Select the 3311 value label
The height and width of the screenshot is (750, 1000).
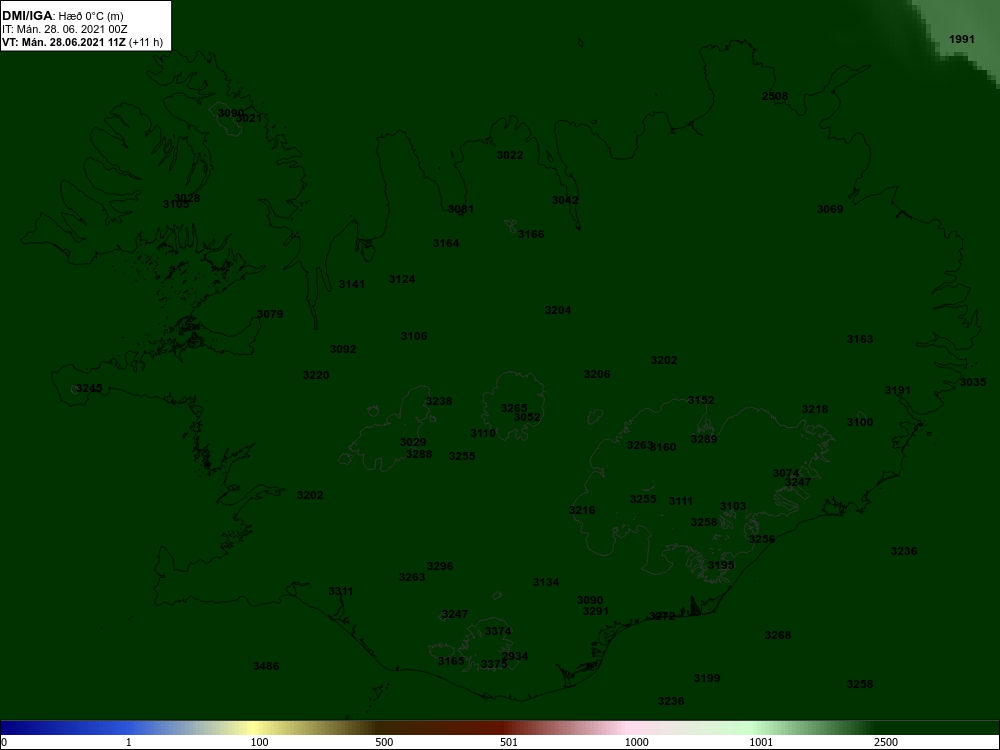pos(341,591)
